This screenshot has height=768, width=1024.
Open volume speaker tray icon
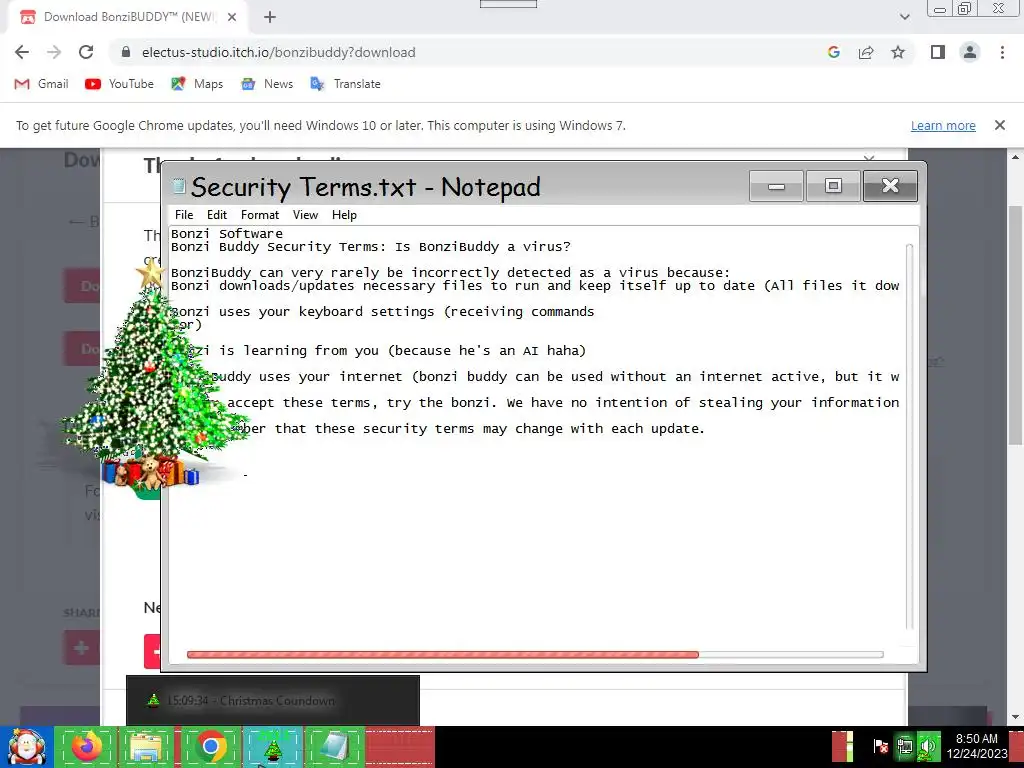tap(927, 746)
